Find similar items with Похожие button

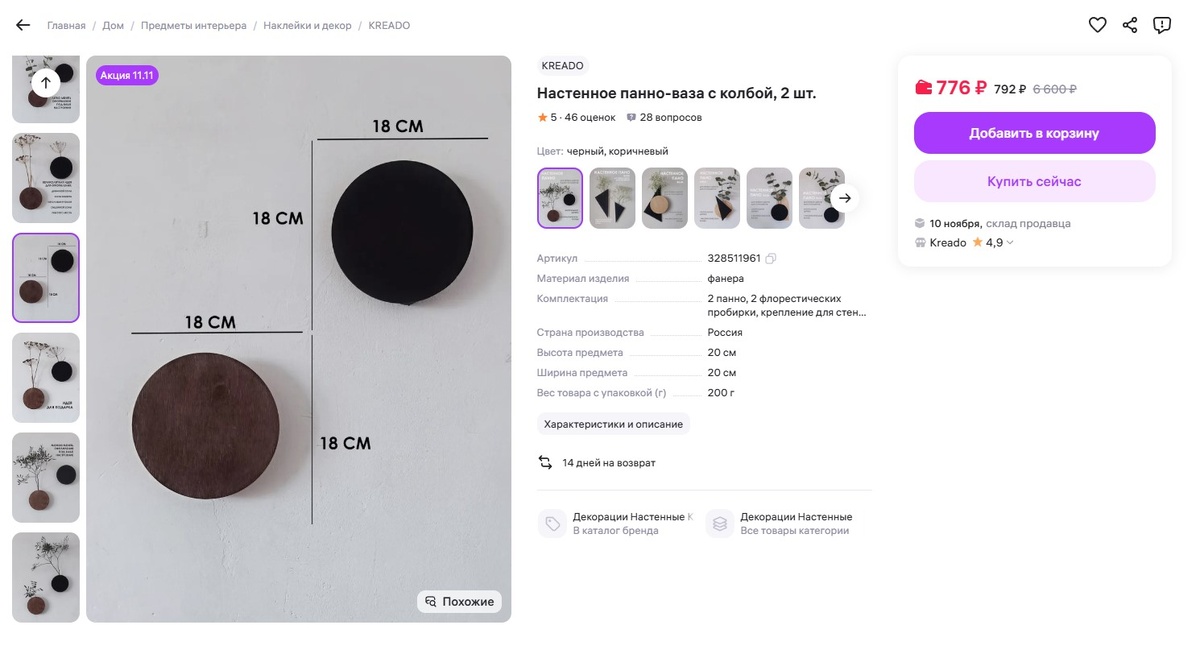(459, 602)
